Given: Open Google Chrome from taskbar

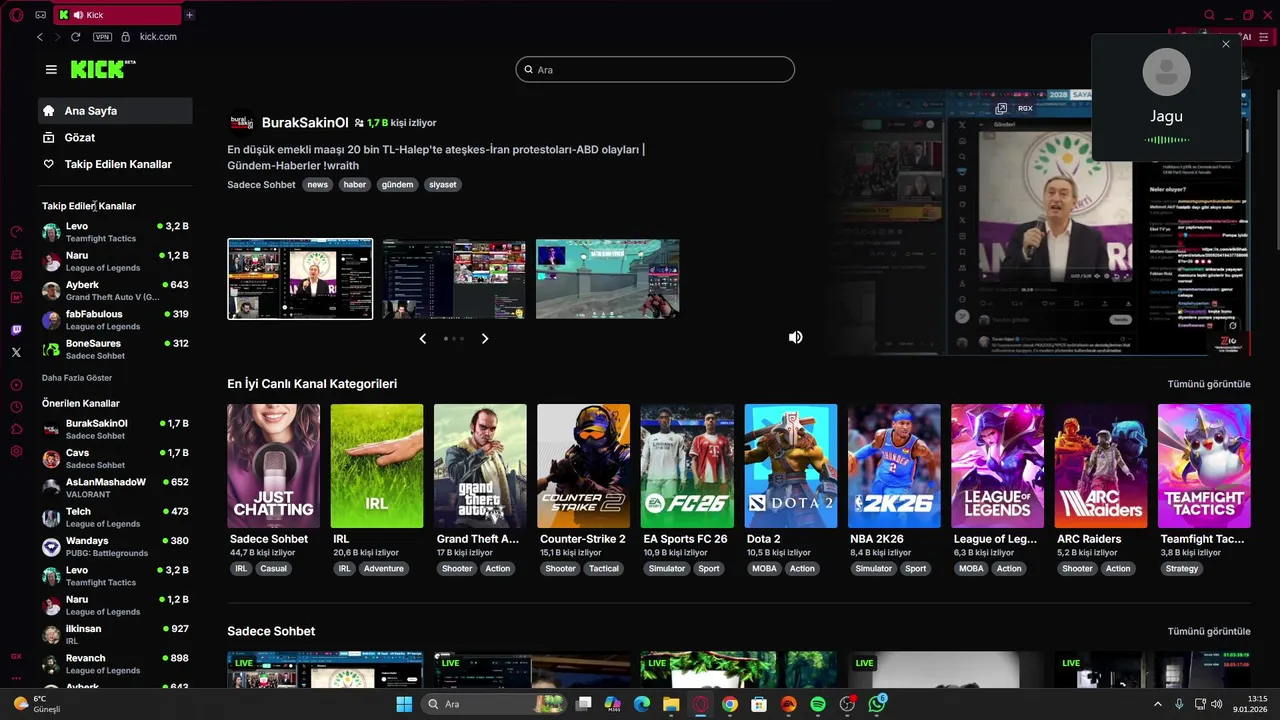Looking at the screenshot, I should [x=730, y=704].
